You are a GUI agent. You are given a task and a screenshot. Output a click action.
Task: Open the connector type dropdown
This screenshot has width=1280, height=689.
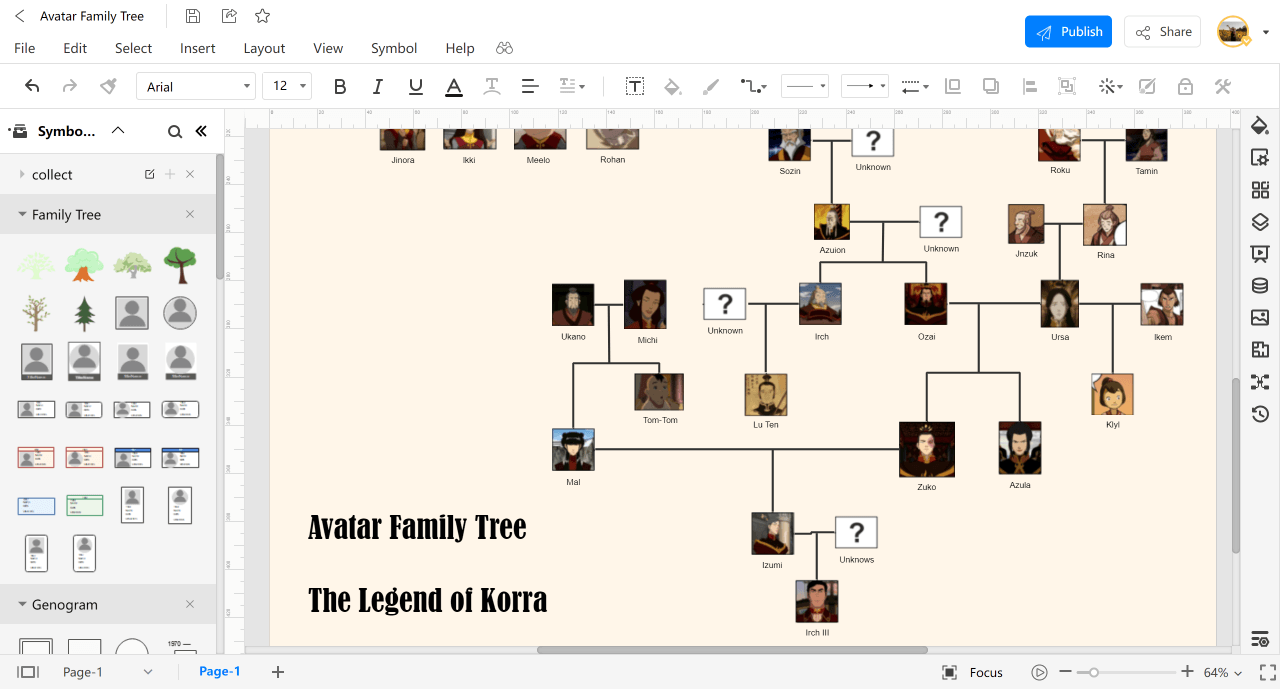point(754,86)
